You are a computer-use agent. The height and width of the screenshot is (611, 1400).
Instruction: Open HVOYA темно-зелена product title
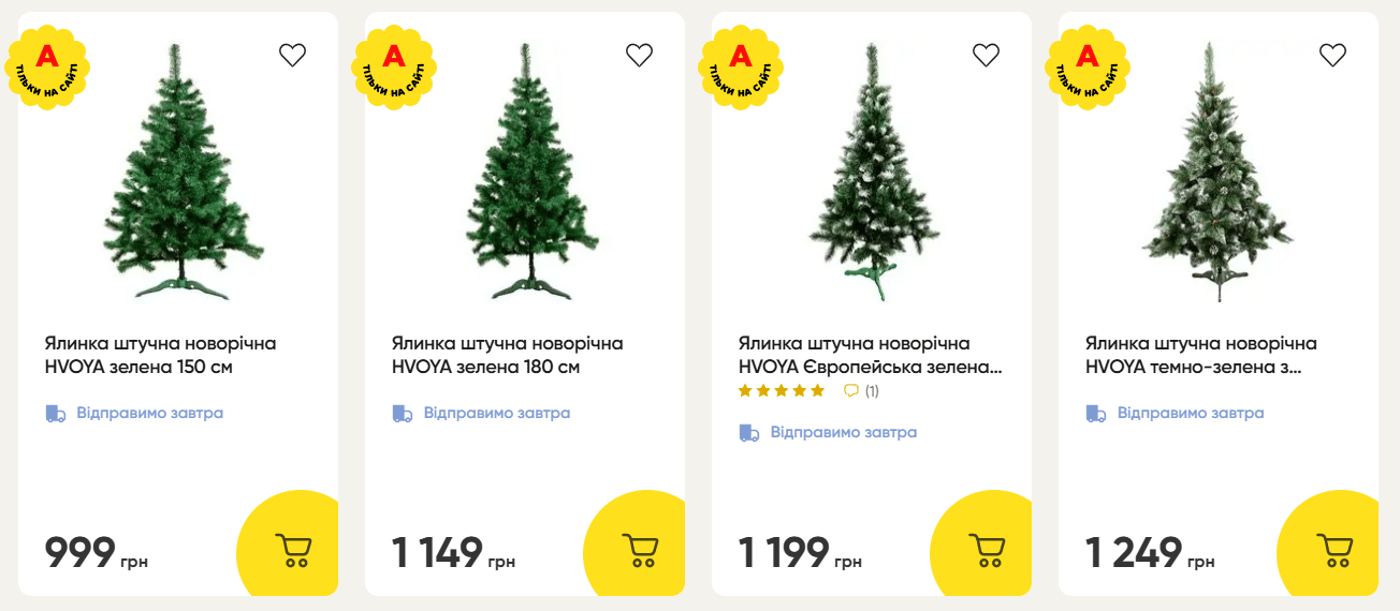pyautogui.click(x=1202, y=355)
